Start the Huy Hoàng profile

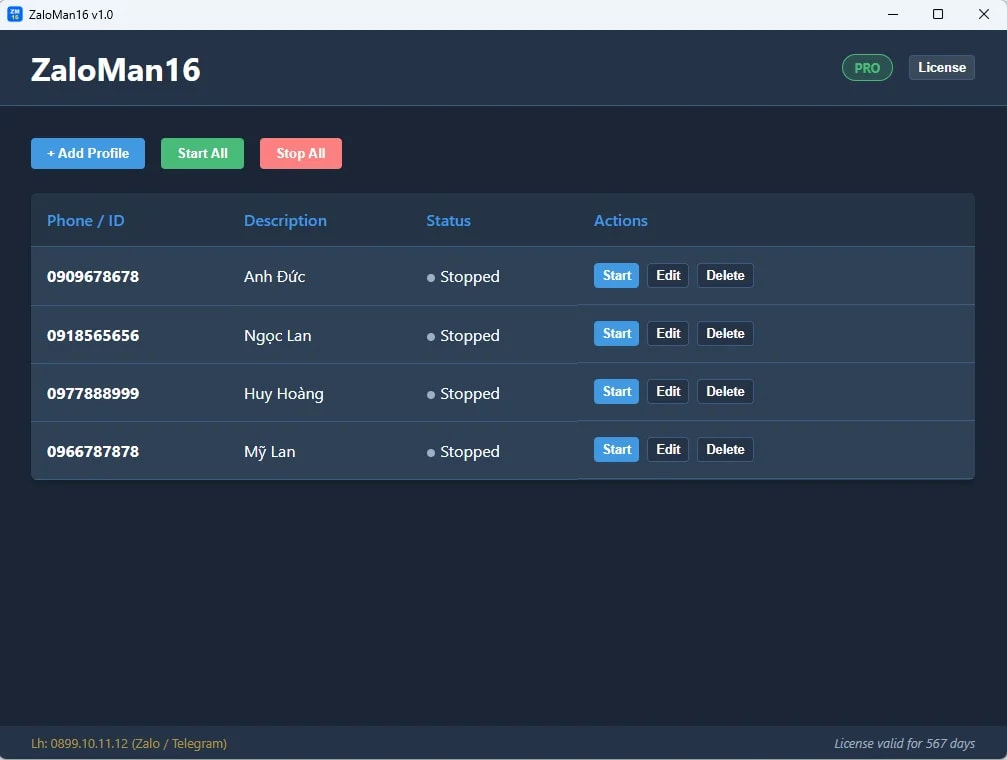615,391
